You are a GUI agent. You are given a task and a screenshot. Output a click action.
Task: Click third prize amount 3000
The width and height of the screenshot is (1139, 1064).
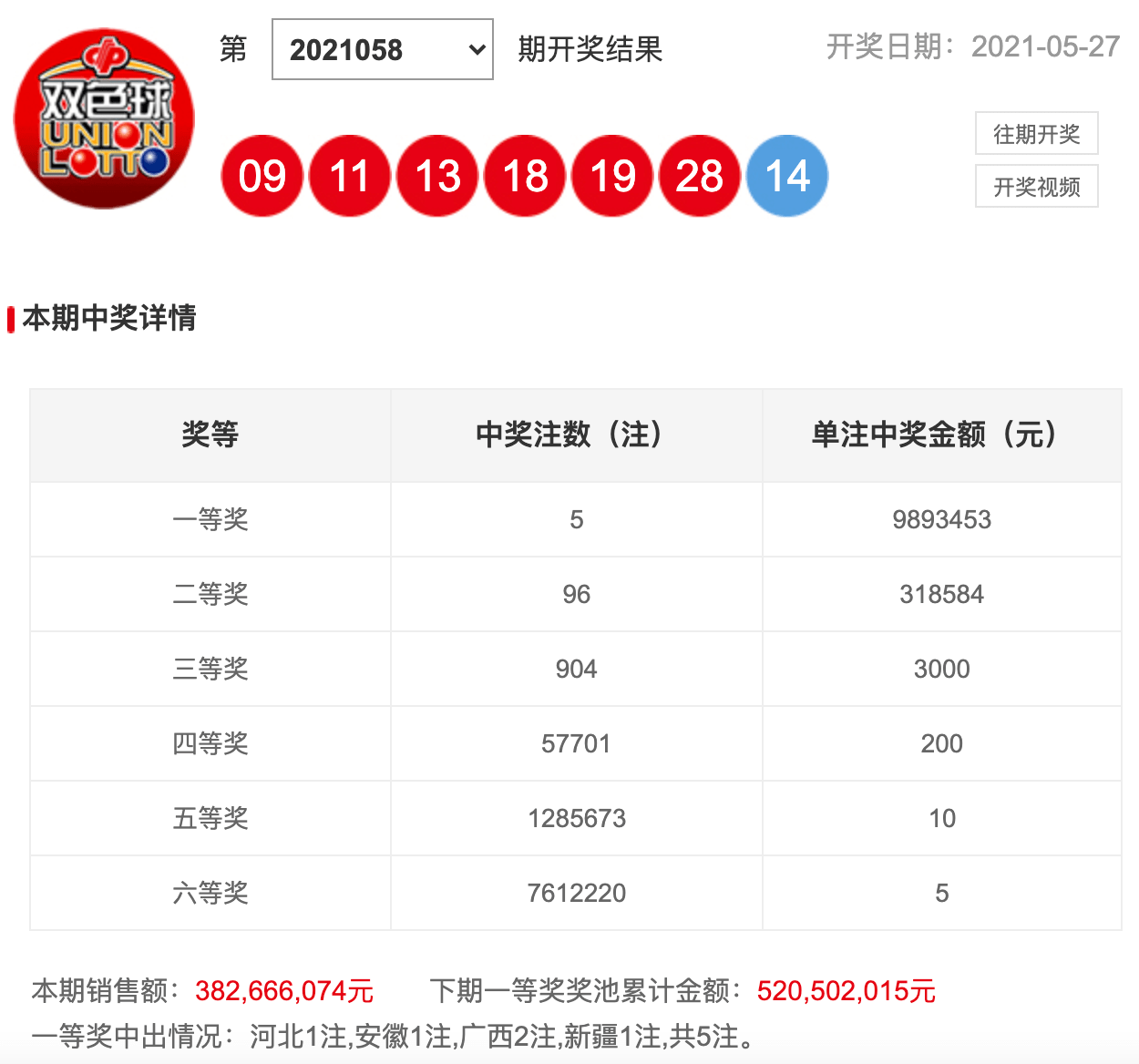pos(942,669)
